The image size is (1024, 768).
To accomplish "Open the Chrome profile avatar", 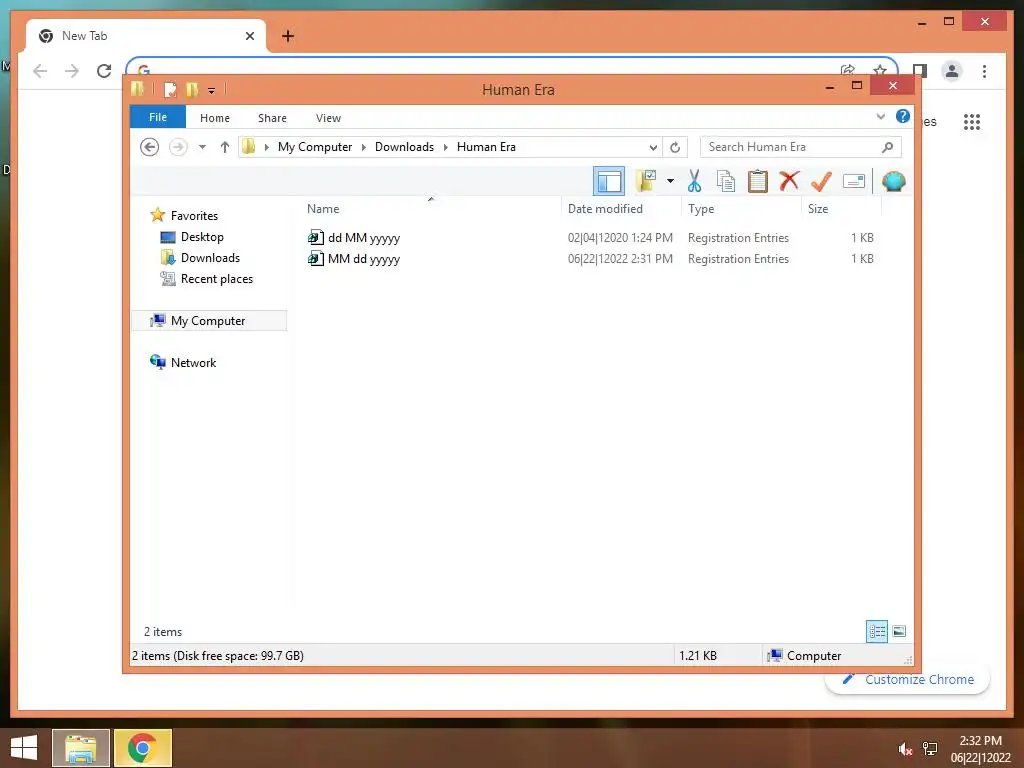I will click(952, 71).
